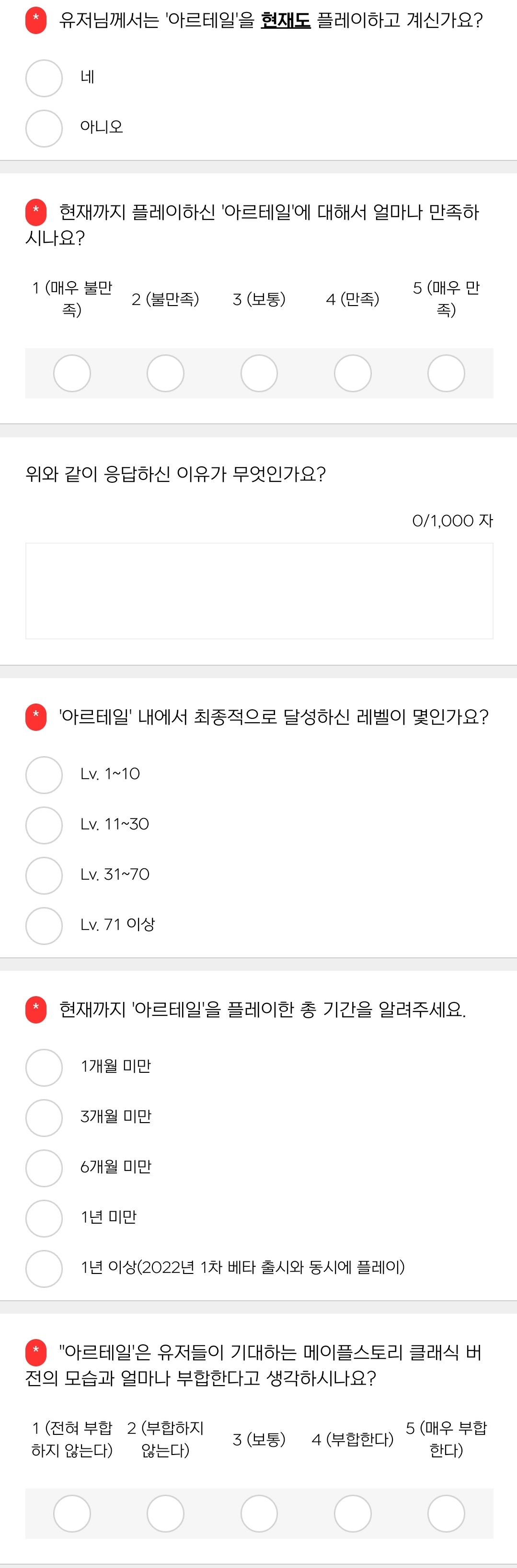This screenshot has height=1568, width=517.
Task: Select '네' for currently playing question
Action: 44,78
